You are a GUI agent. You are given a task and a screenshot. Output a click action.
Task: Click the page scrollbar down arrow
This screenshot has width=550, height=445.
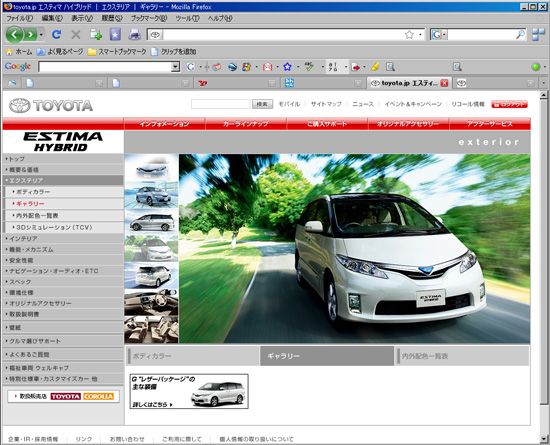coord(543,439)
